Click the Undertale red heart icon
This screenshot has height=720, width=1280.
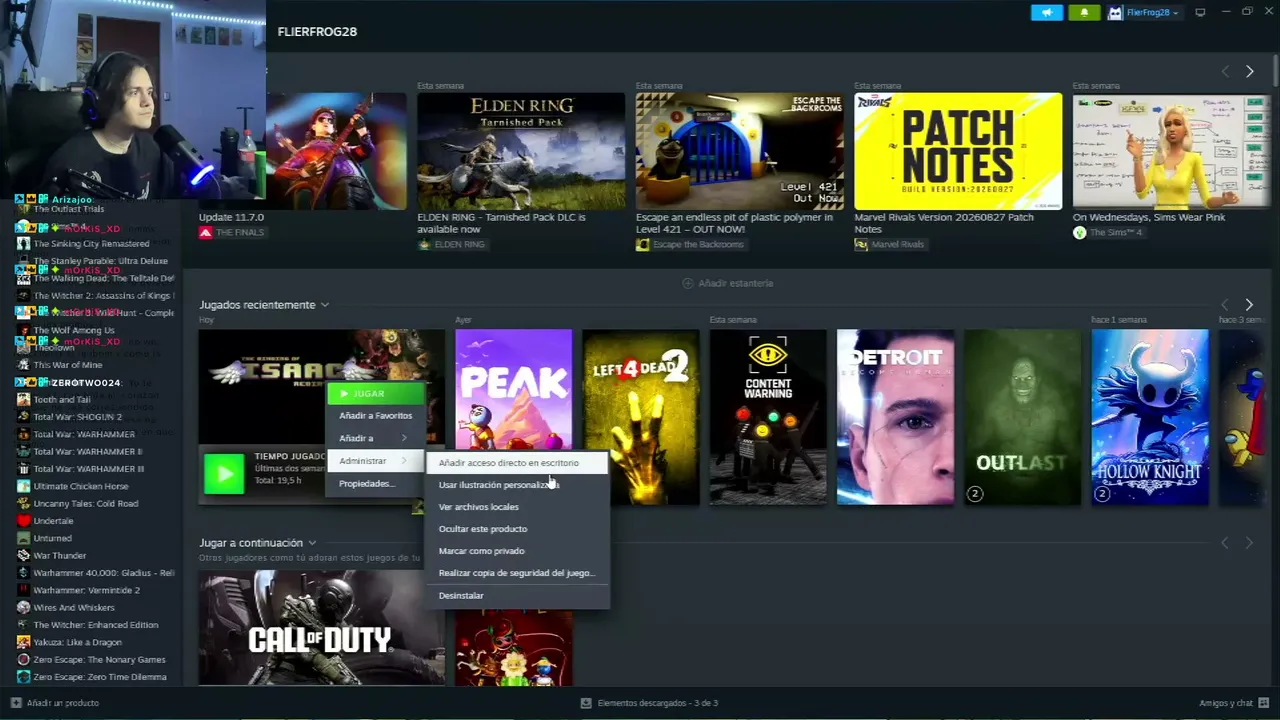click(x=24, y=521)
